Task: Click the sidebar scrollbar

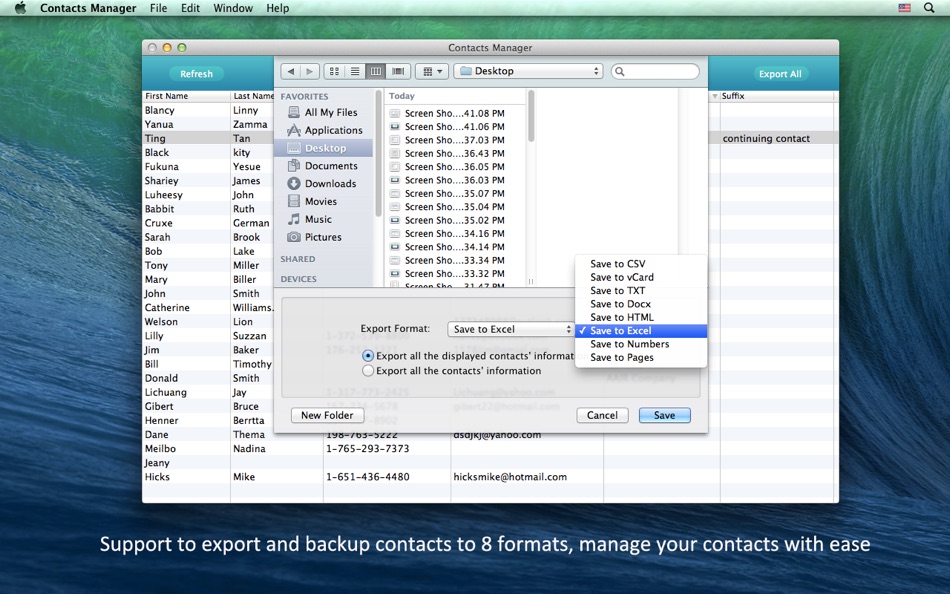Action: pos(378,152)
